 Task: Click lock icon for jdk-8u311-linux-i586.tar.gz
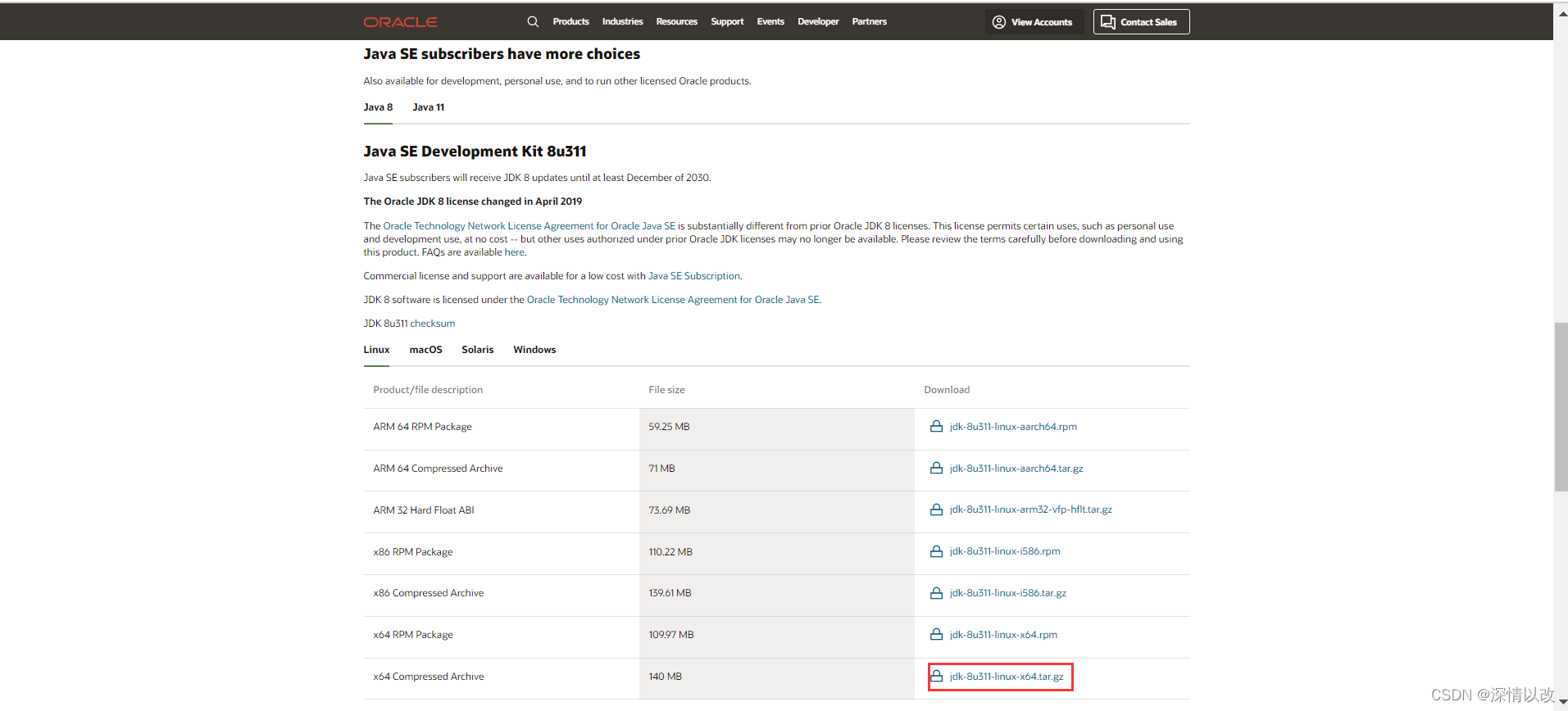click(936, 593)
